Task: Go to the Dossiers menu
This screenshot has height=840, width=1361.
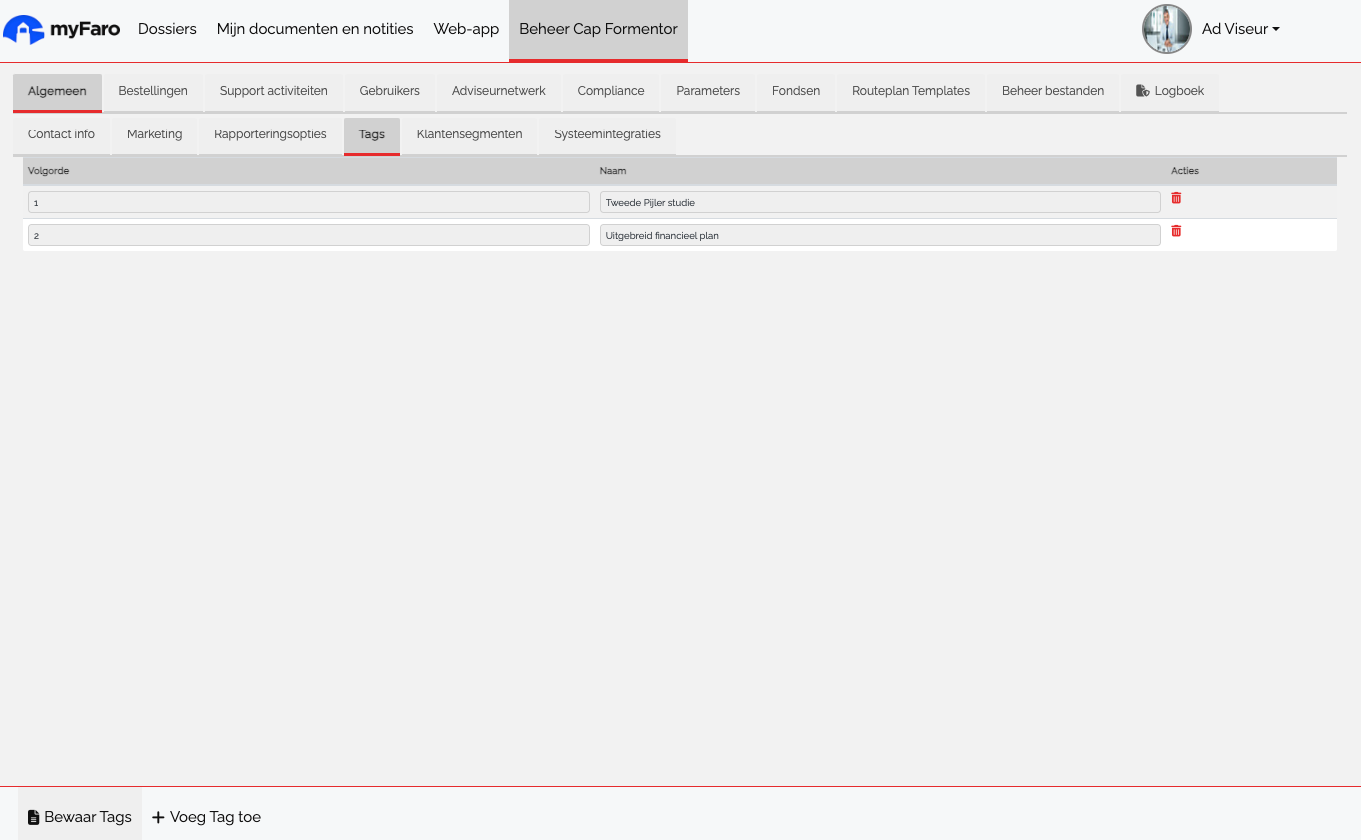Action: click(167, 29)
